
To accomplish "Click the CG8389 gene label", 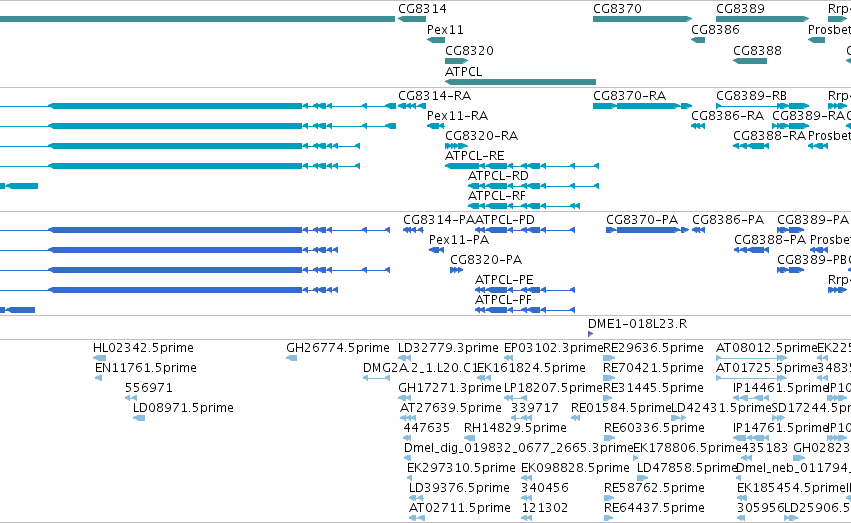I will click(x=740, y=9).
